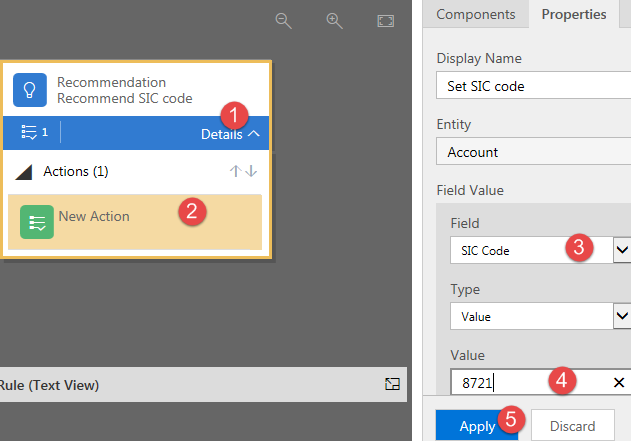Screen dimensions: 631x441
Task: Click the Display Name text field
Action: tap(533, 86)
